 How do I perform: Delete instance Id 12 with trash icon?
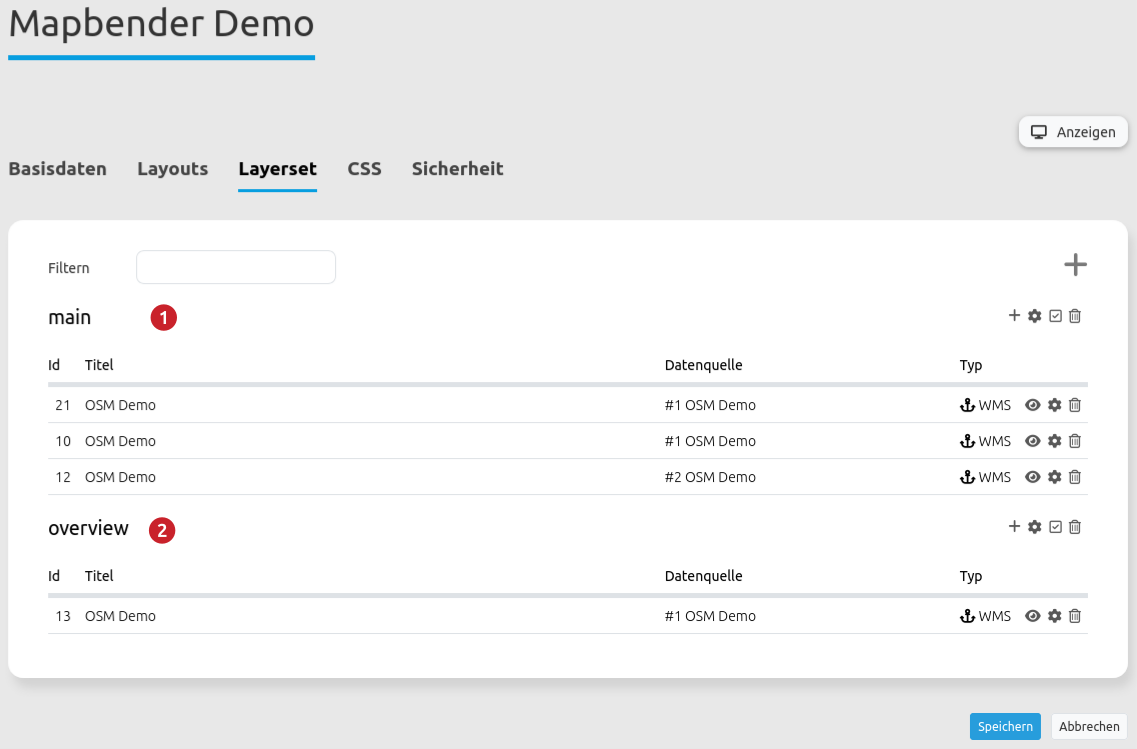click(x=1075, y=477)
